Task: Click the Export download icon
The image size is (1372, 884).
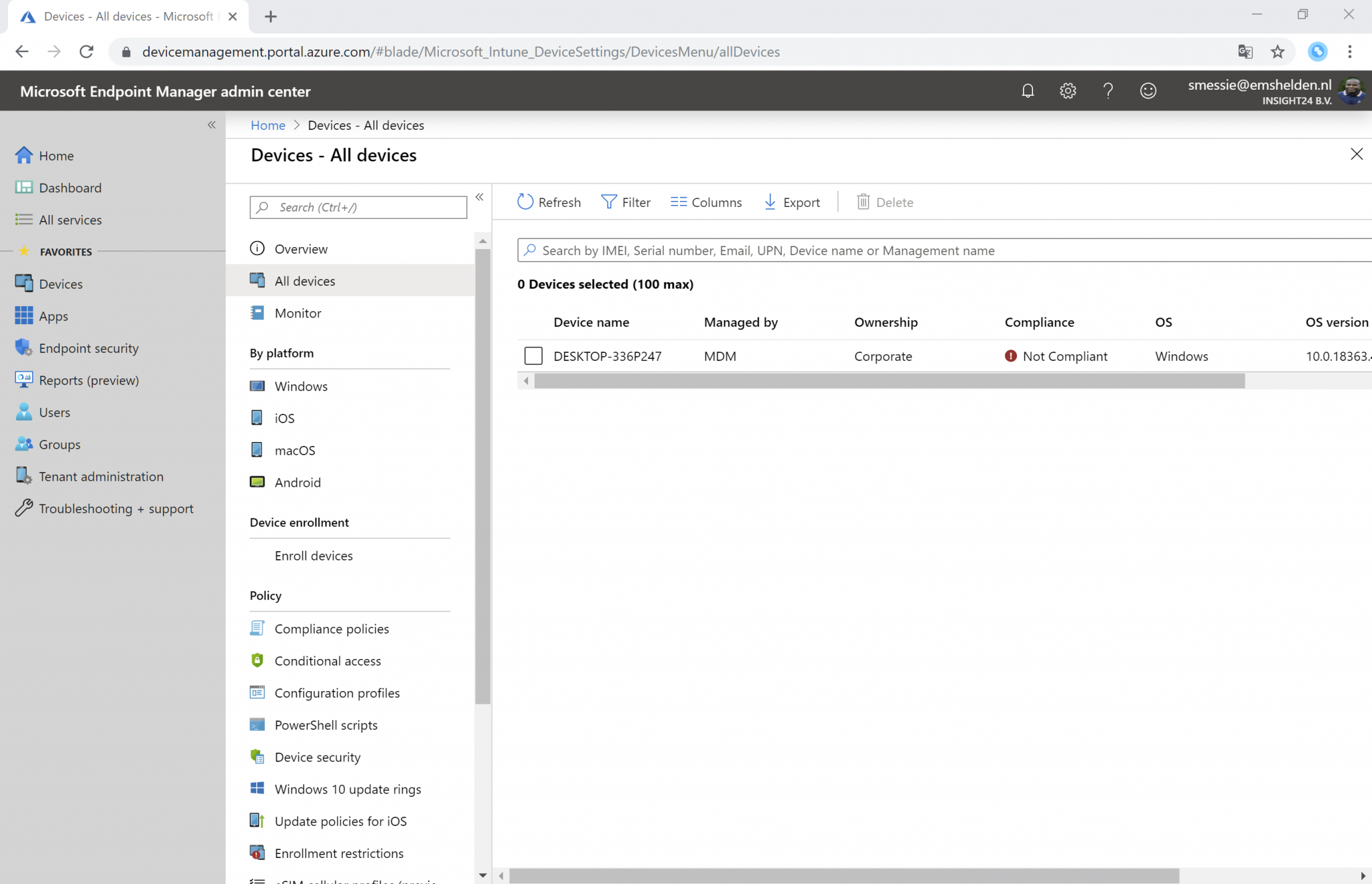Action: (x=770, y=202)
